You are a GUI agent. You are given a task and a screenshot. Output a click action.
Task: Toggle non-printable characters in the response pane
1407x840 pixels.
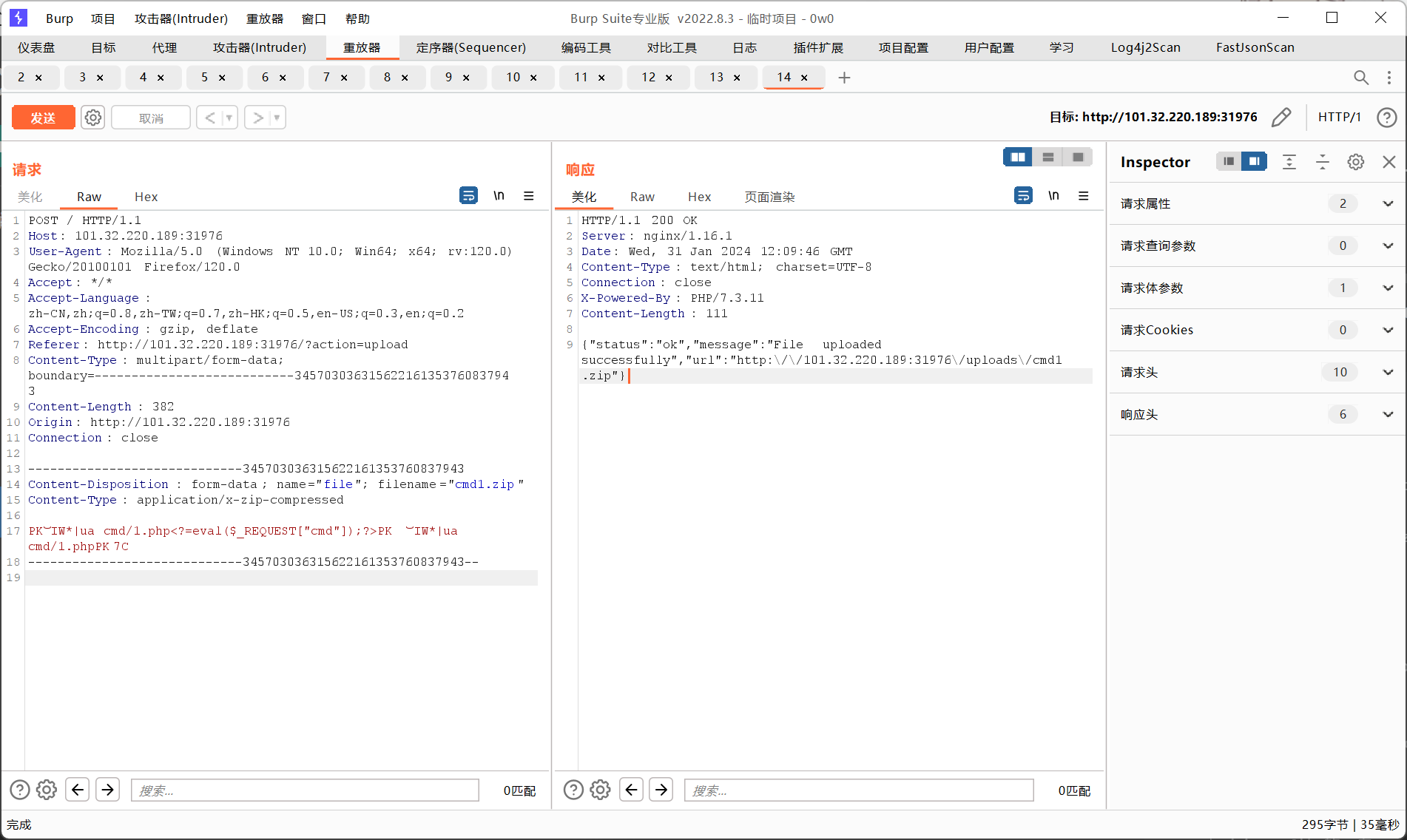(x=1054, y=195)
